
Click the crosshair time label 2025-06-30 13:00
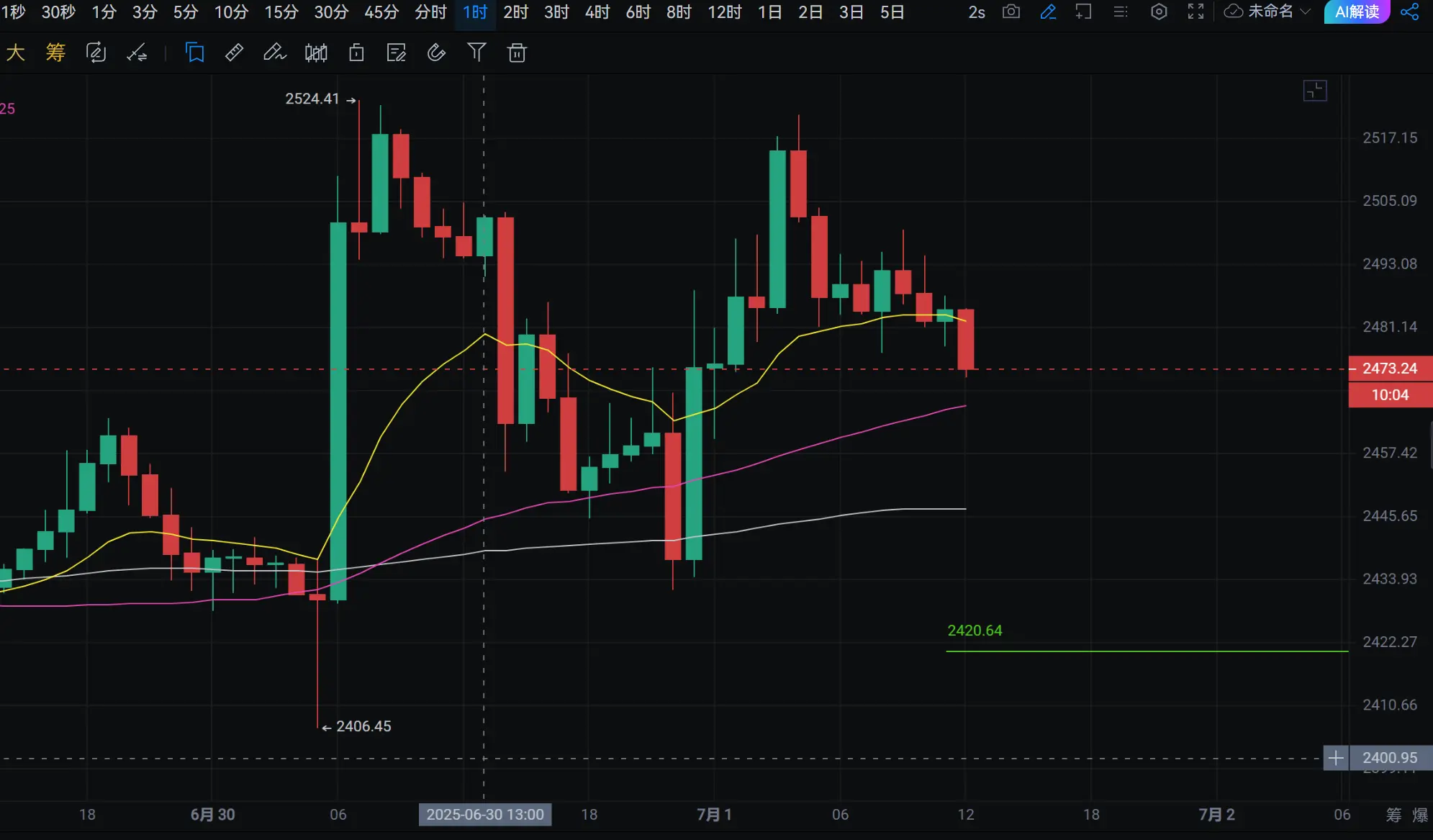[485, 815]
